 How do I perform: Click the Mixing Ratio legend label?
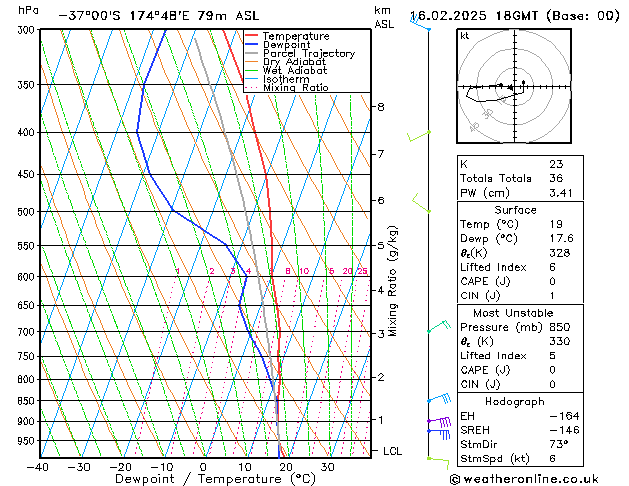pos(295,88)
